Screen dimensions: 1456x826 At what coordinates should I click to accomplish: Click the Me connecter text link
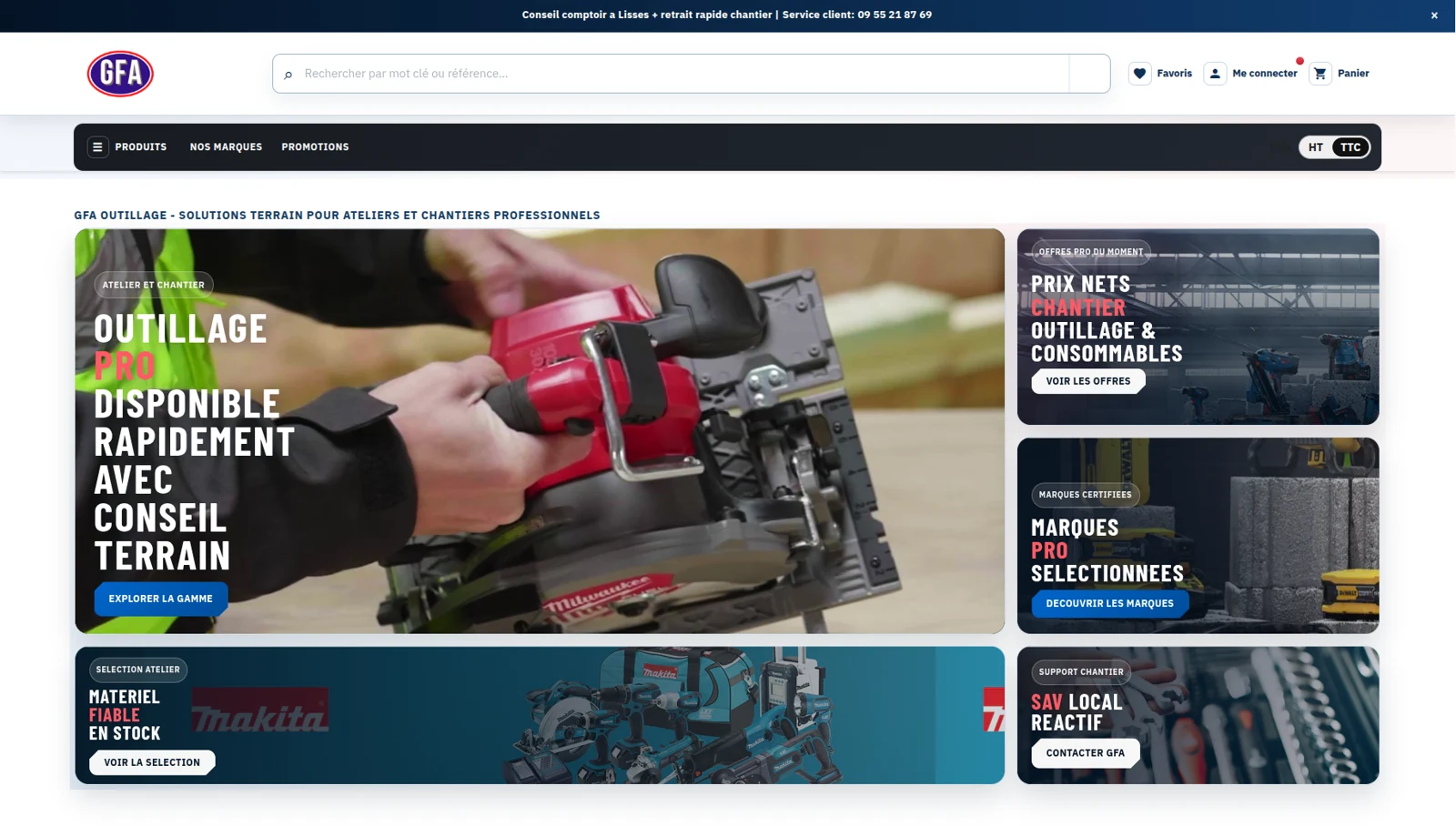1265,74
